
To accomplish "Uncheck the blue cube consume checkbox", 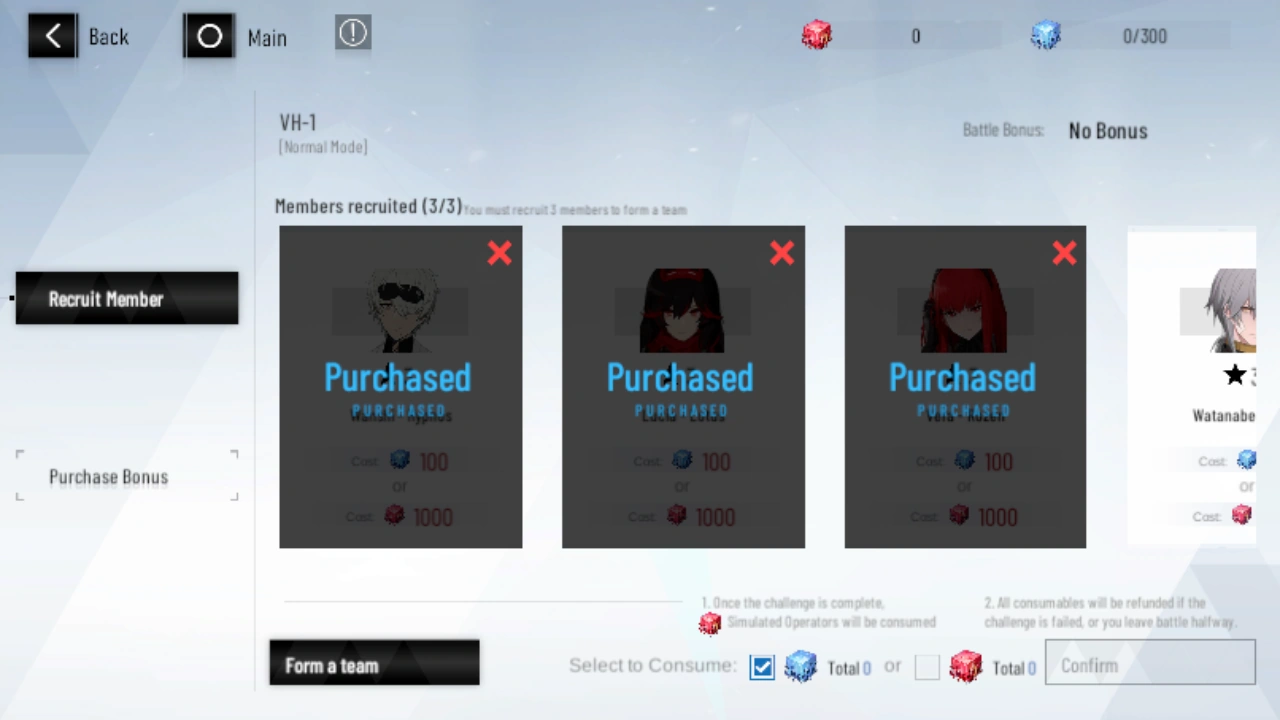I will [762, 667].
